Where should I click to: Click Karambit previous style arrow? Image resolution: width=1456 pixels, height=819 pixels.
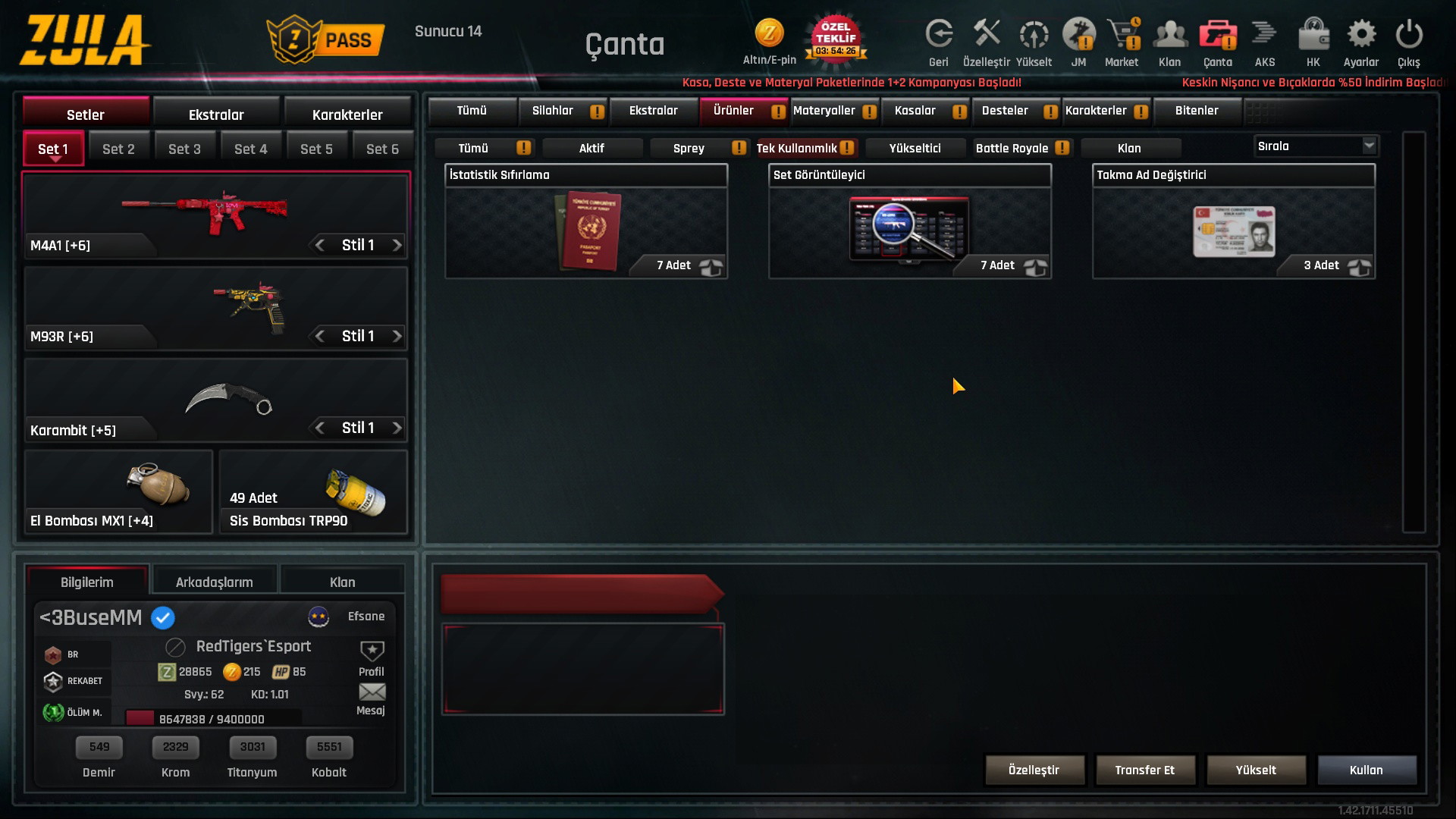pos(319,428)
